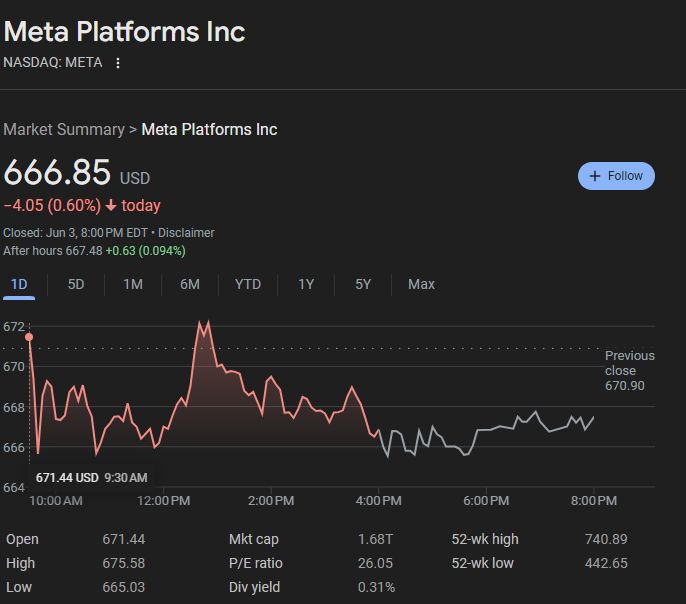This screenshot has height=604, width=686.
Task: Select the 1D chart range tab
Action: click(19, 284)
